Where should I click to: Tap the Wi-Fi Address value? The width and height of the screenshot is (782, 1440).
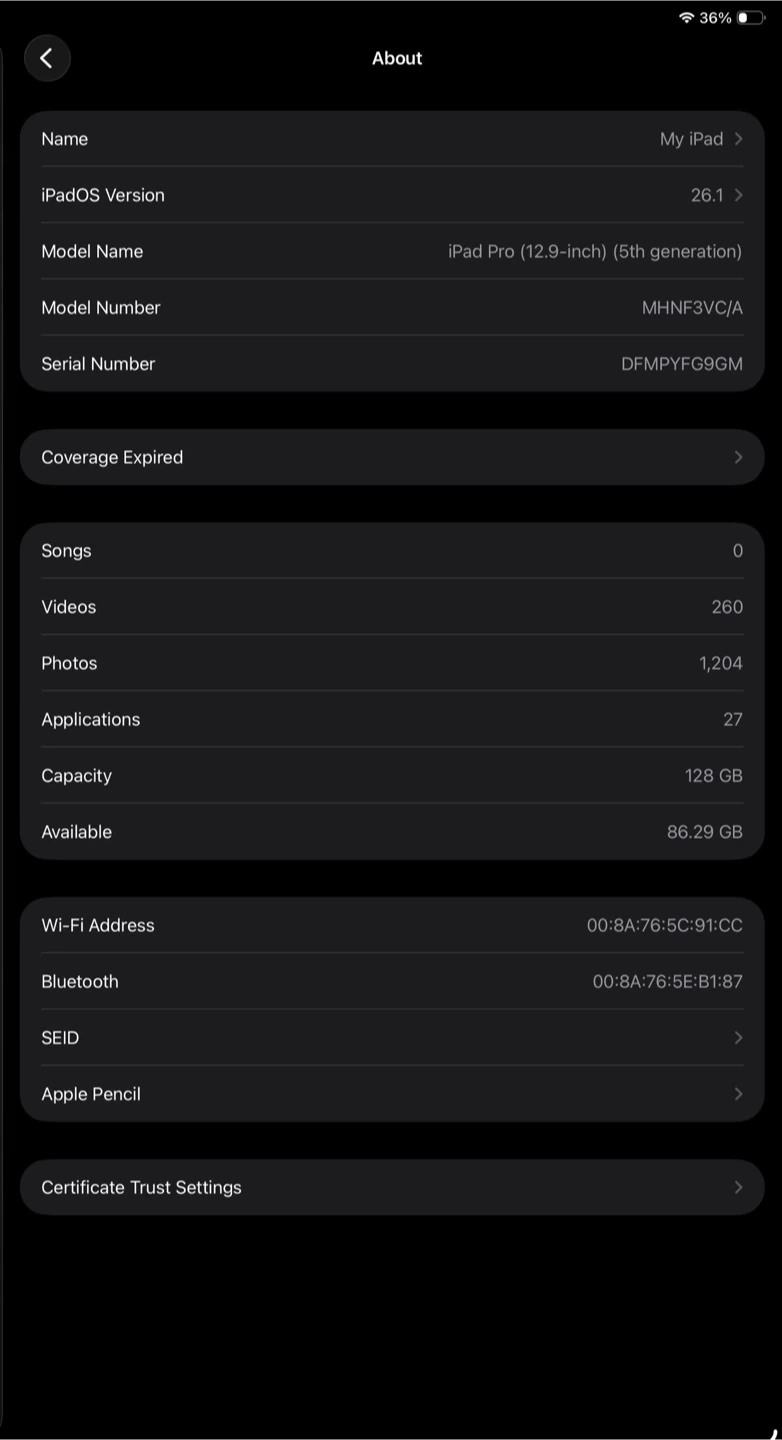pos(664,926)
